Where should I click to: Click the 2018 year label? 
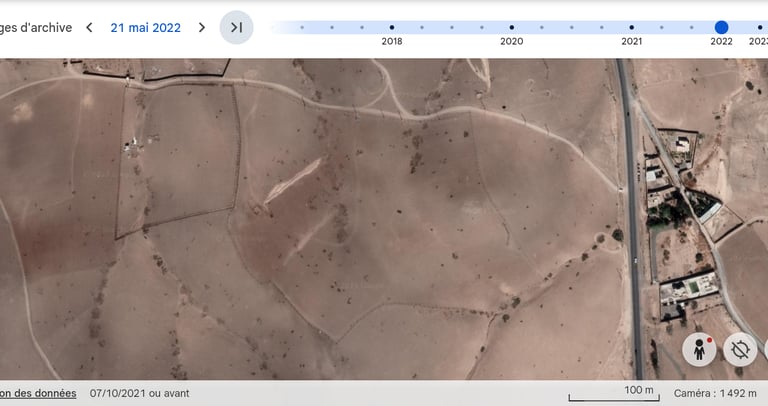pos(392,42)
